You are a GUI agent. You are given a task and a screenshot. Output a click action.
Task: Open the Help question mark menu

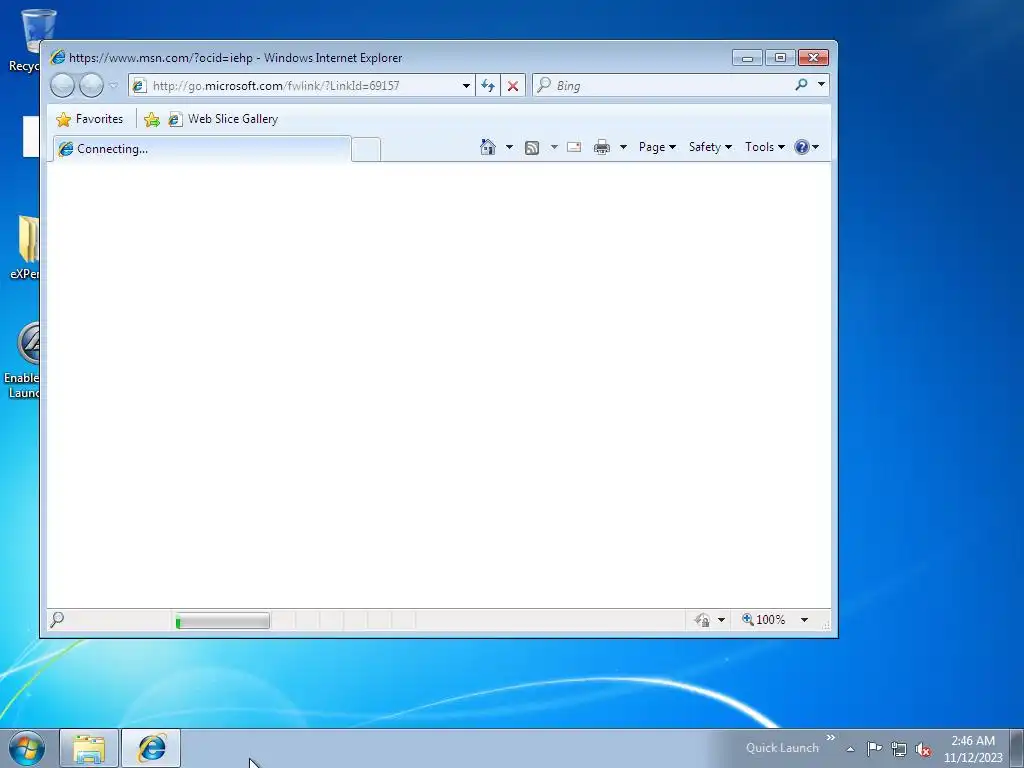pyautogui.click(x=807, y=147)
